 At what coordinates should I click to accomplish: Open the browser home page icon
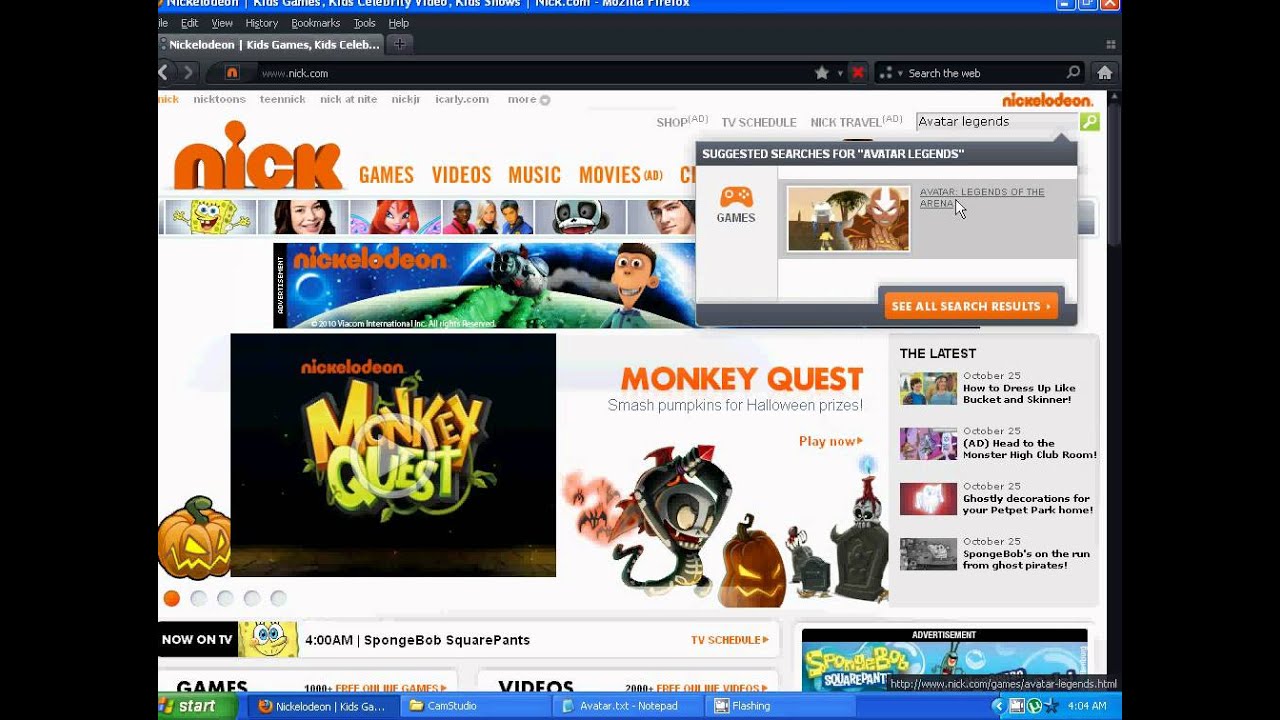(x=1105, y=72)
